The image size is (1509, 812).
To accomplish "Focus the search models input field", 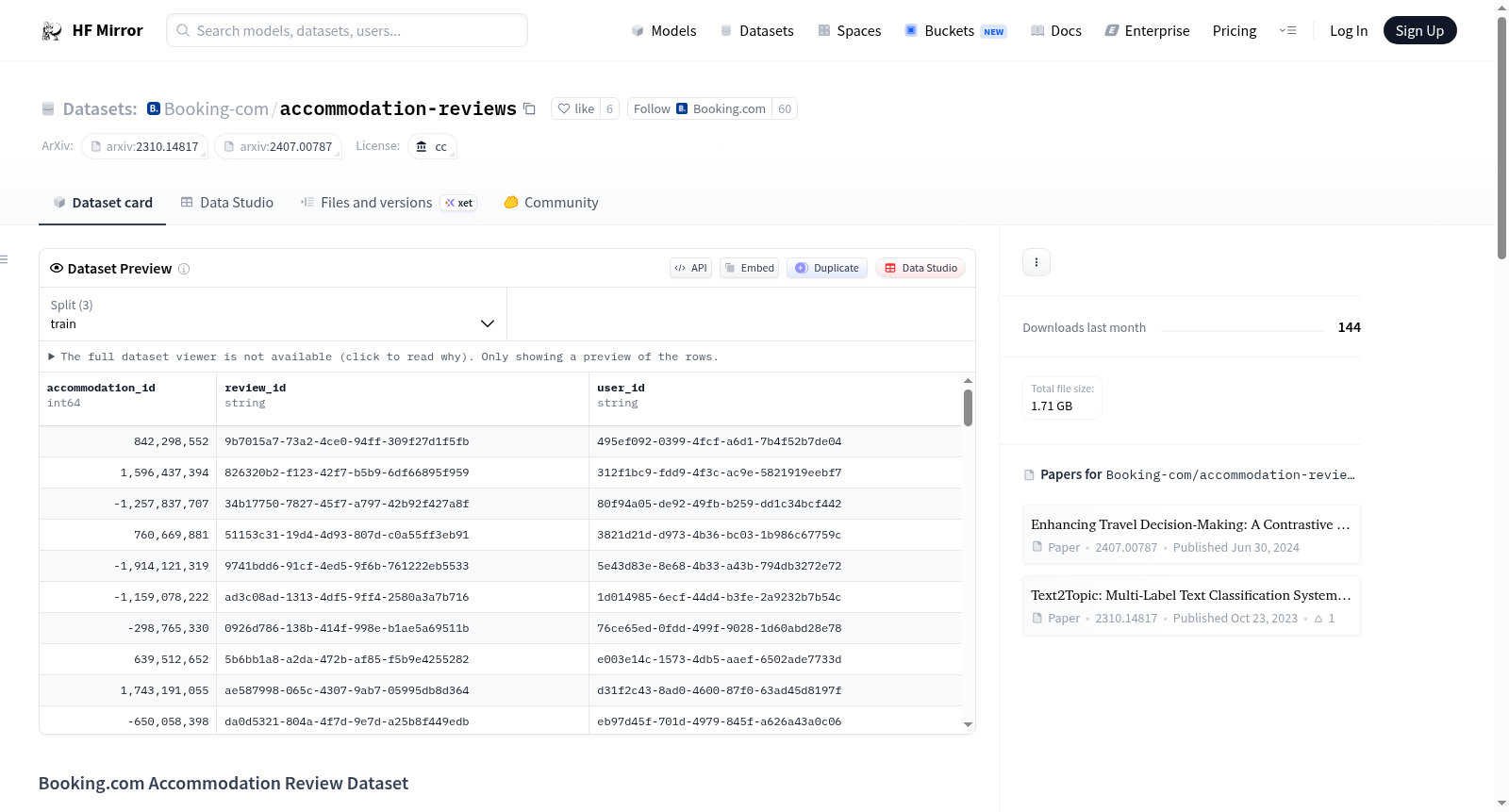I will (347, 30).
